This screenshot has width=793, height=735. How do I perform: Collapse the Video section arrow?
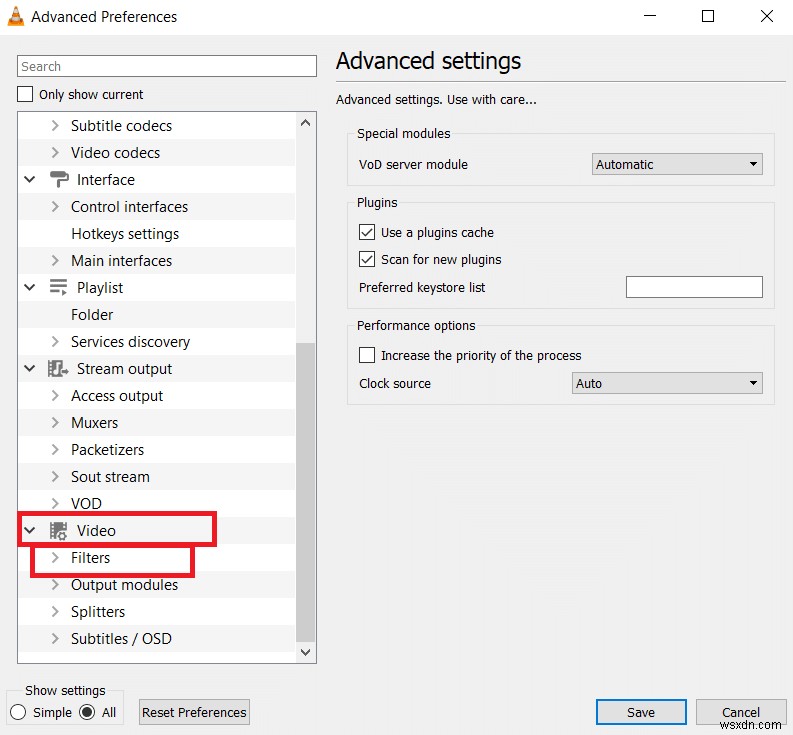[x=30, y=531]
